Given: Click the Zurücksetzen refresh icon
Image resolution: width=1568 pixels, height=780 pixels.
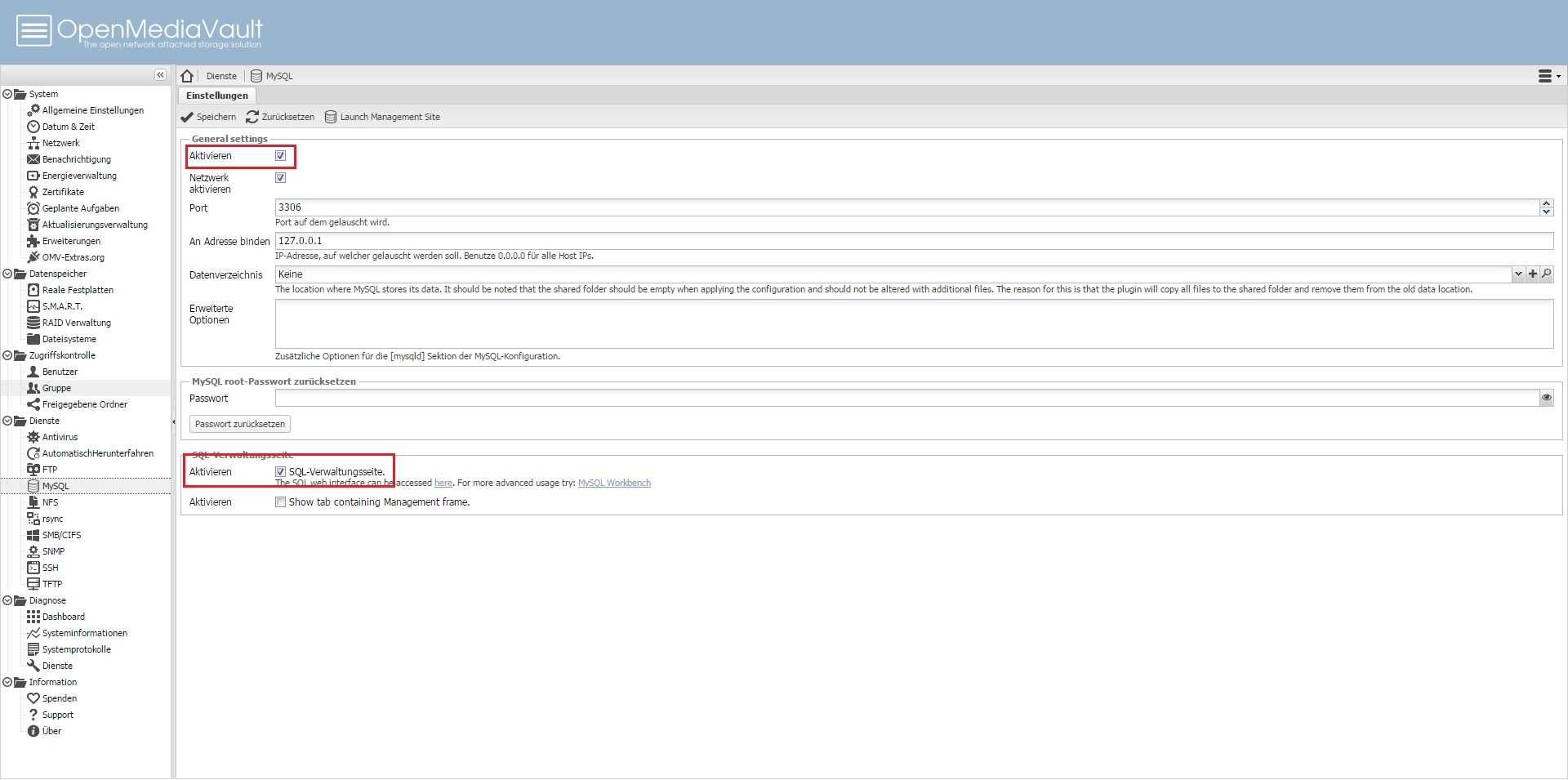Looking at the screenshot, I should 252,117.
